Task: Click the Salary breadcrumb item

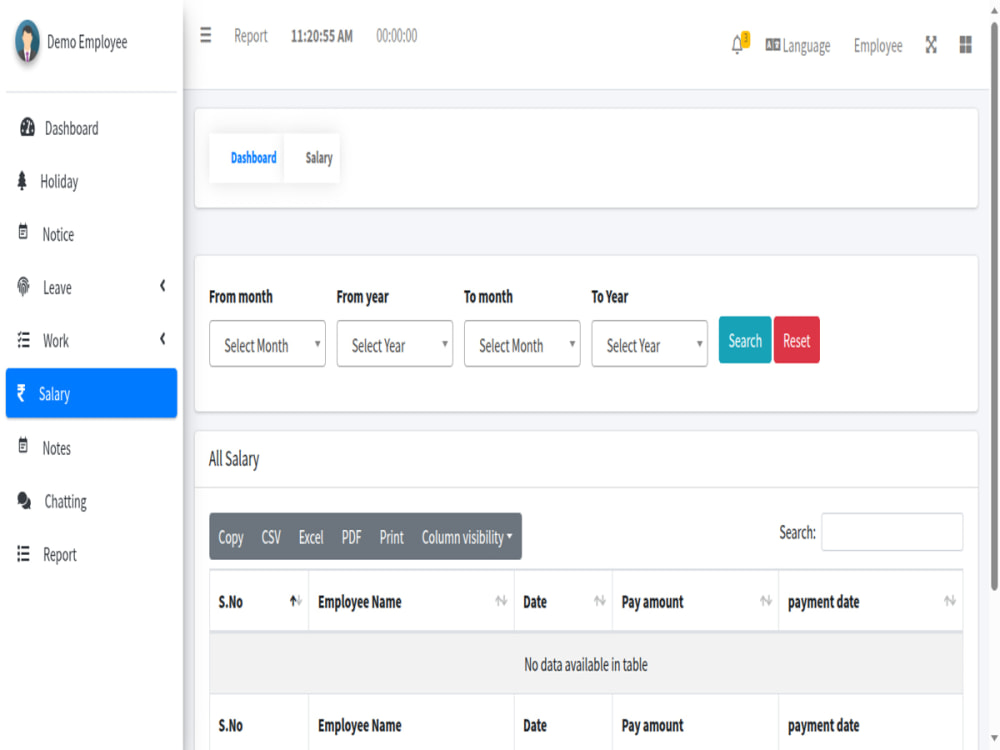Action: (319, 158)
